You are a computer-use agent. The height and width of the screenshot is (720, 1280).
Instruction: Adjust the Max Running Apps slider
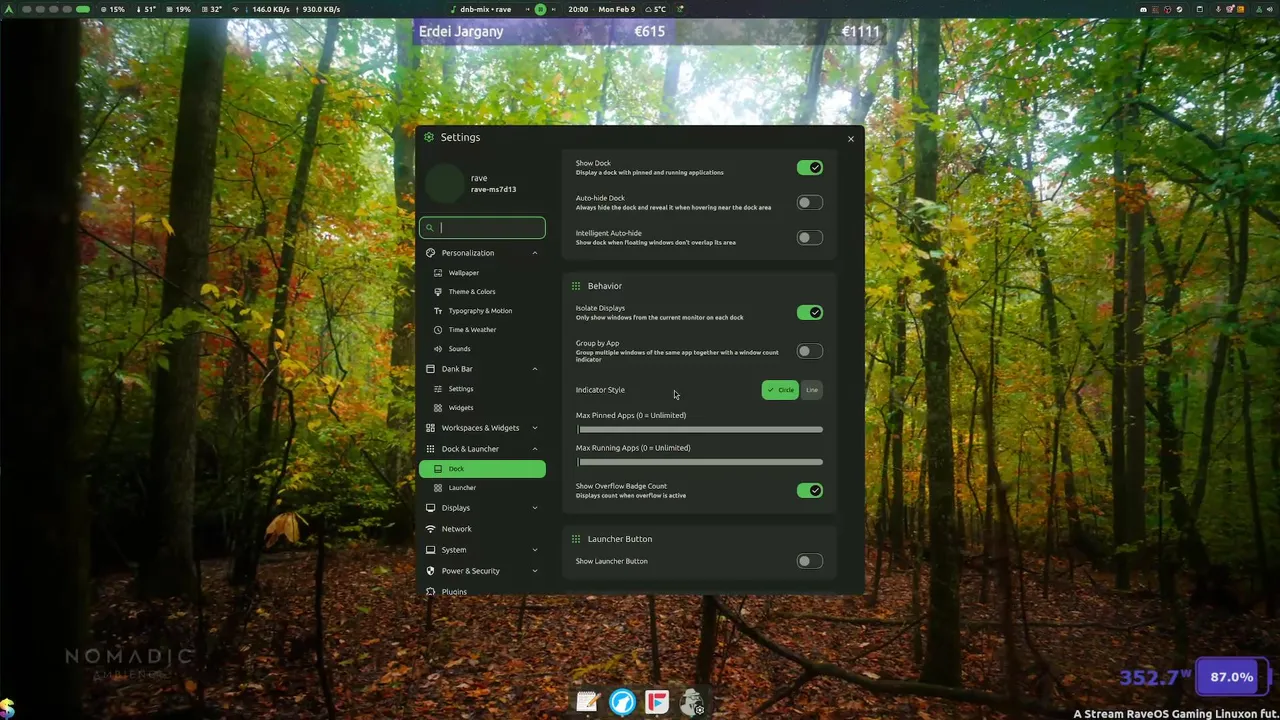[x=700, y=462]
